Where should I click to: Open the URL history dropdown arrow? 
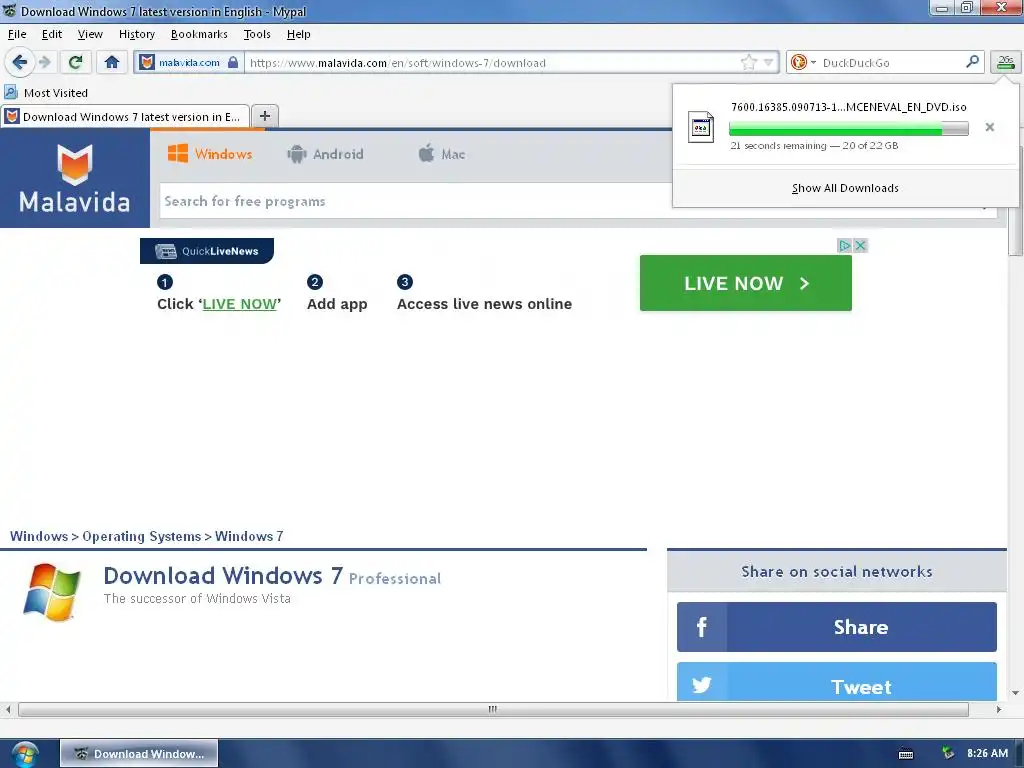769,63
